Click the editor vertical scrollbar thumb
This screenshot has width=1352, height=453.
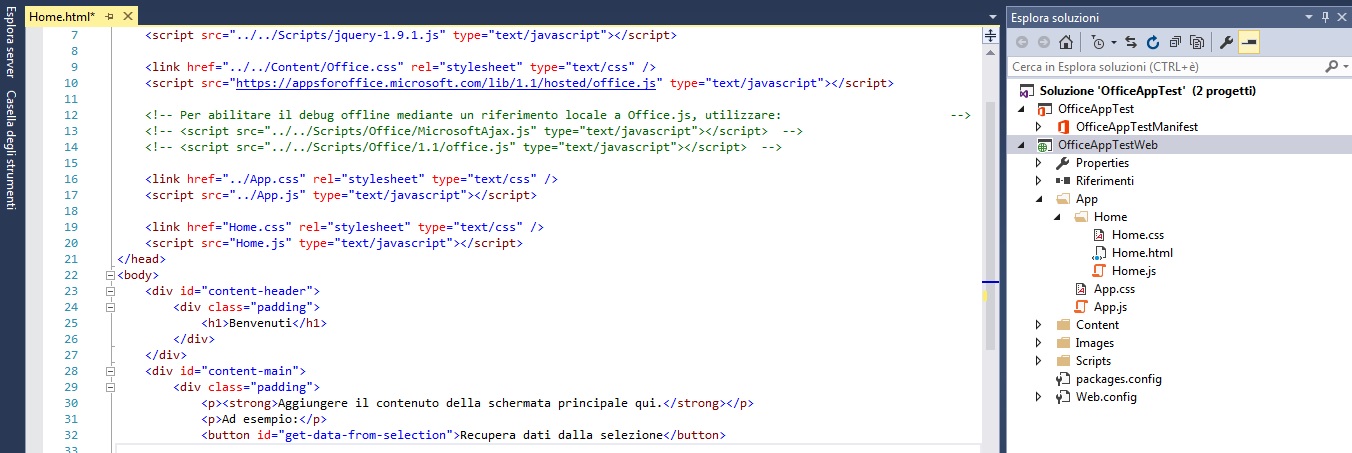990,225
